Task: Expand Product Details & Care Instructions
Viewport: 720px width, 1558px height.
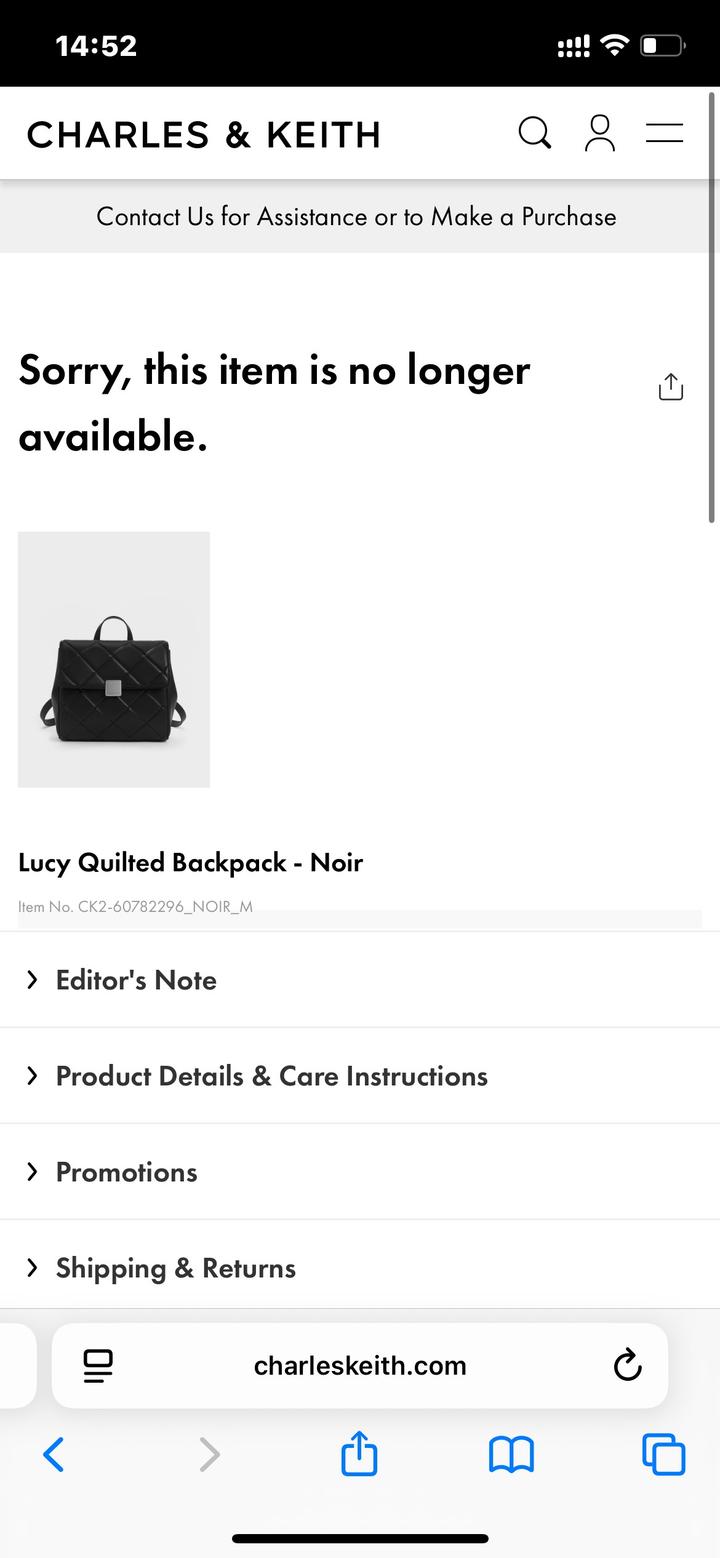Action: pyautogui.click(x=271, y=1076)
